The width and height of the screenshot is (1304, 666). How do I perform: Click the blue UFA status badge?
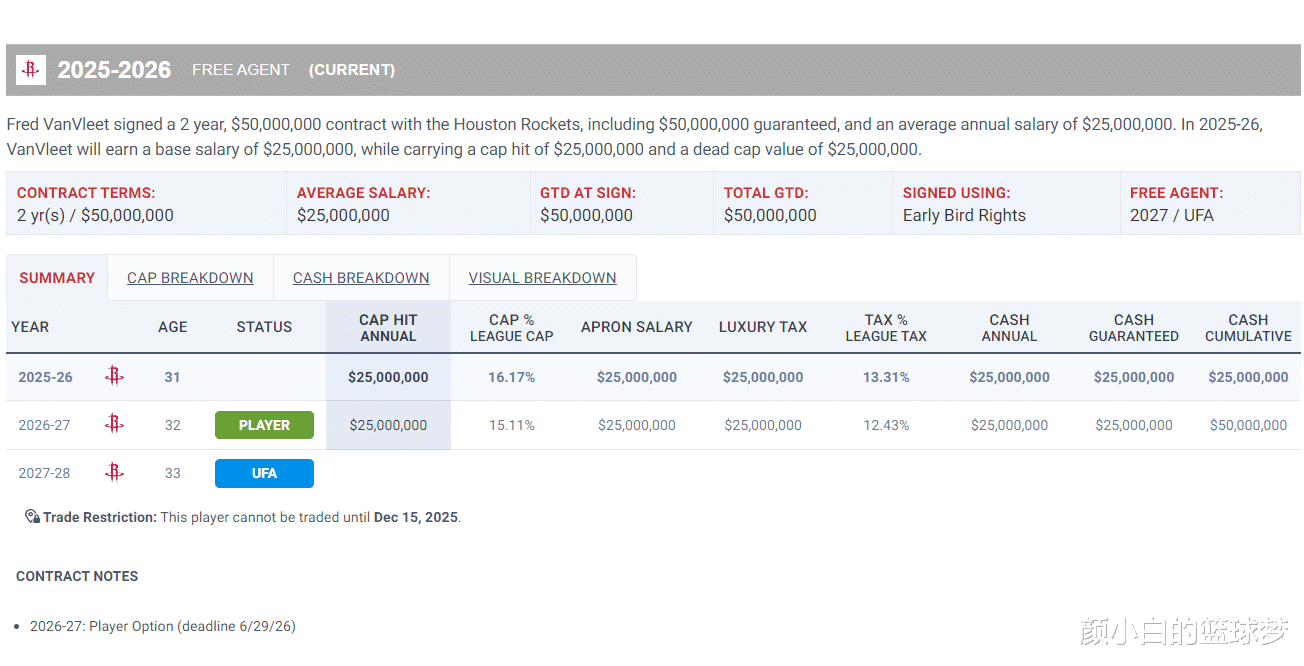(264, 473)
